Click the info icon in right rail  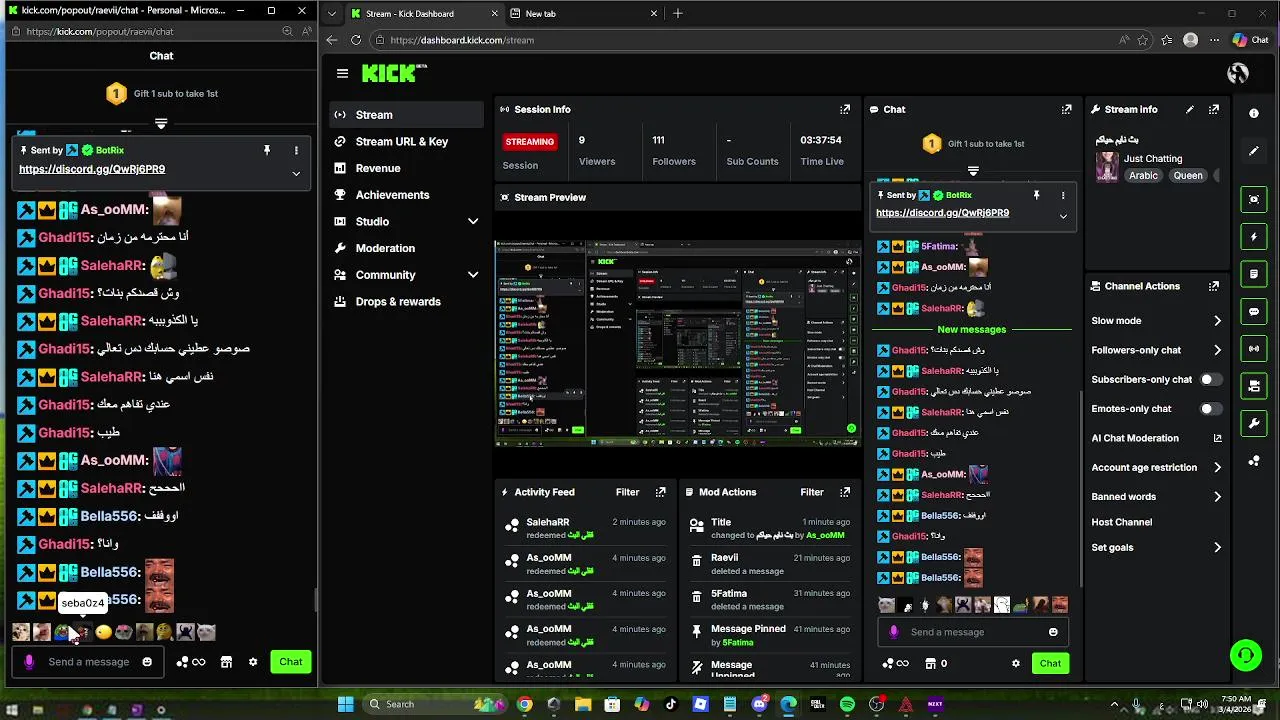tap(1254, 113)
